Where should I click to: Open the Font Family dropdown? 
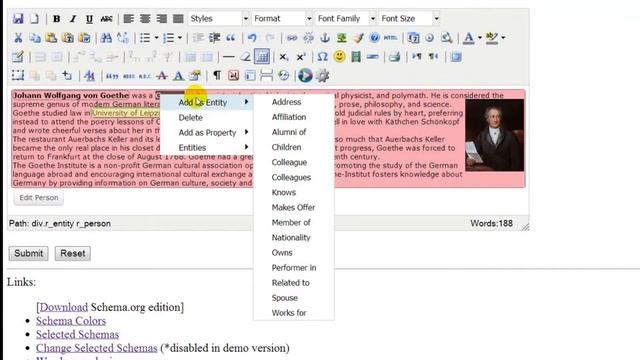tap(346, 19)
